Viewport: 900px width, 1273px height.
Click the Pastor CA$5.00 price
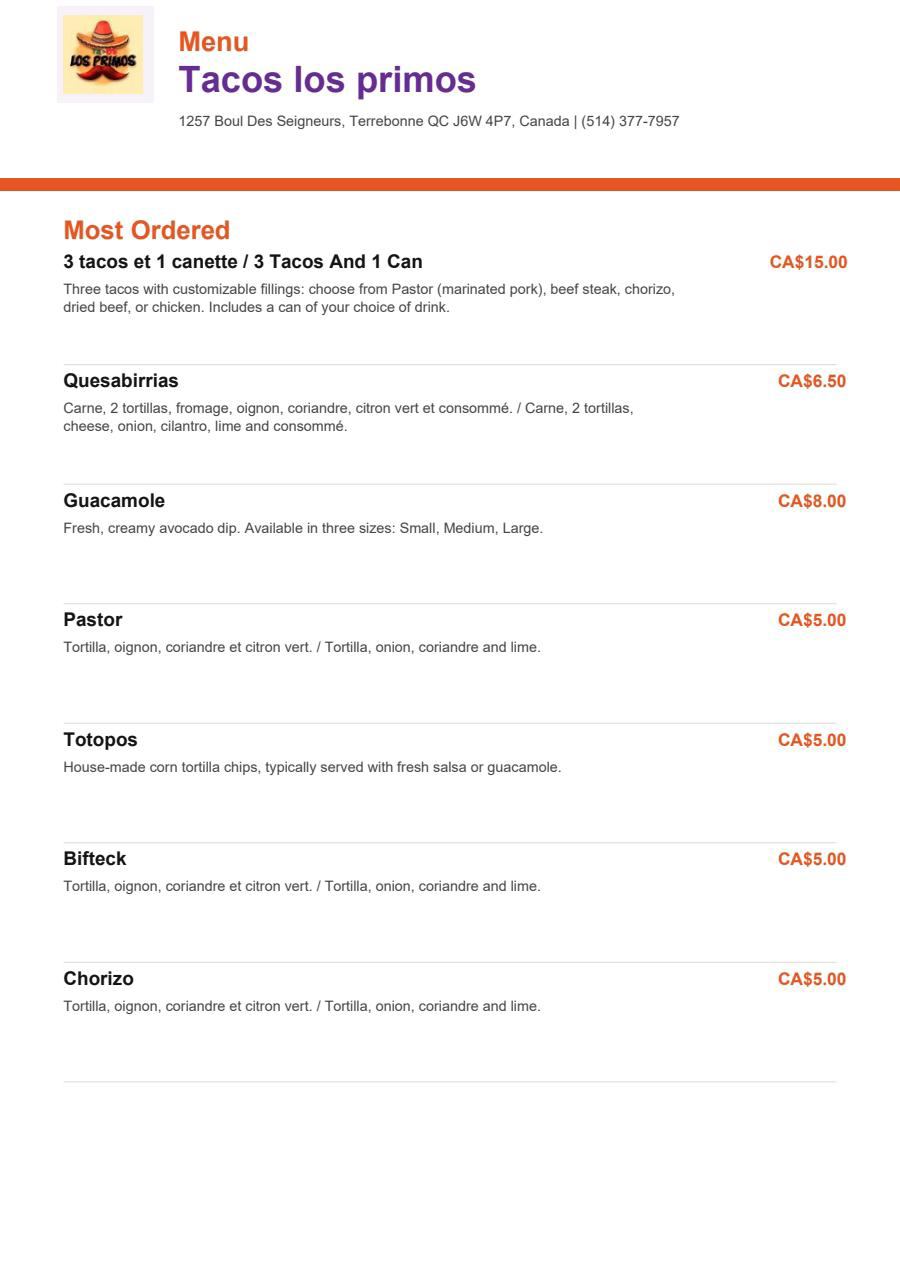click(x=812, y=620)
